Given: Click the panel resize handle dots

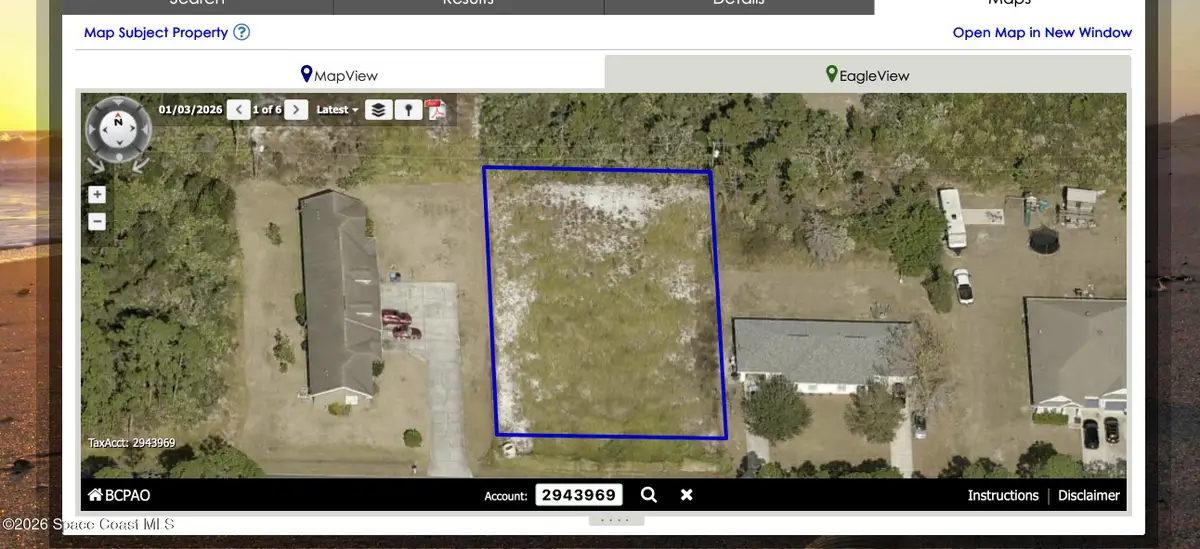Looking at the screenshot, I should point(615,520).
